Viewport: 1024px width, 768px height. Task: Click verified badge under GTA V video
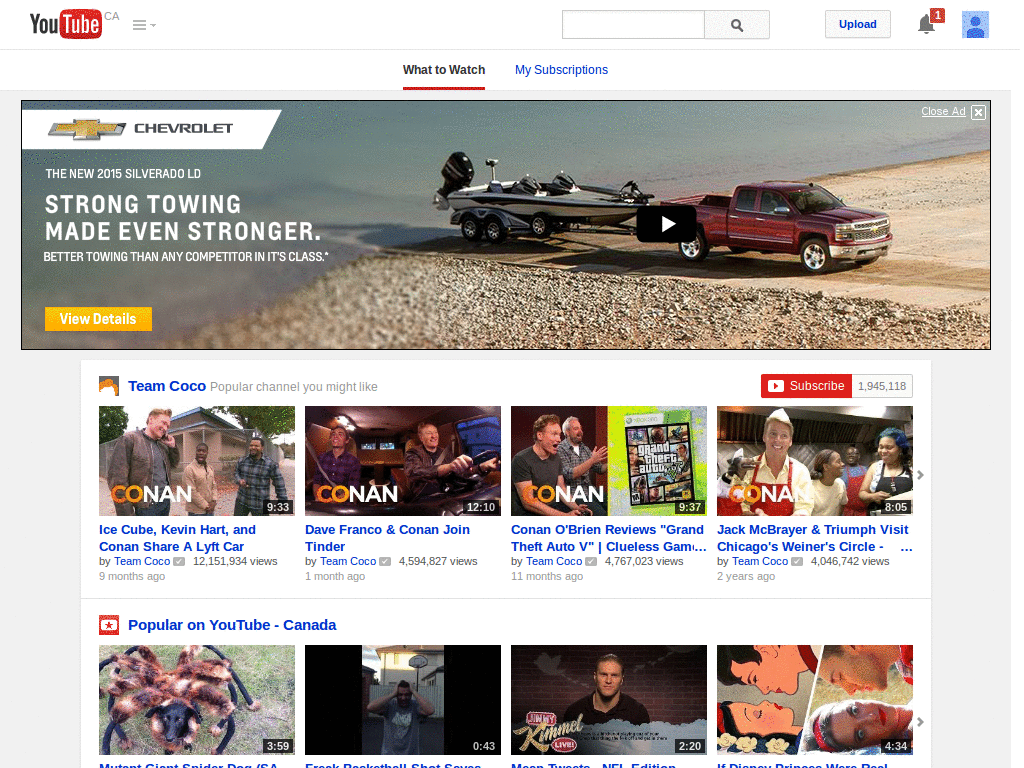(591, 562)
